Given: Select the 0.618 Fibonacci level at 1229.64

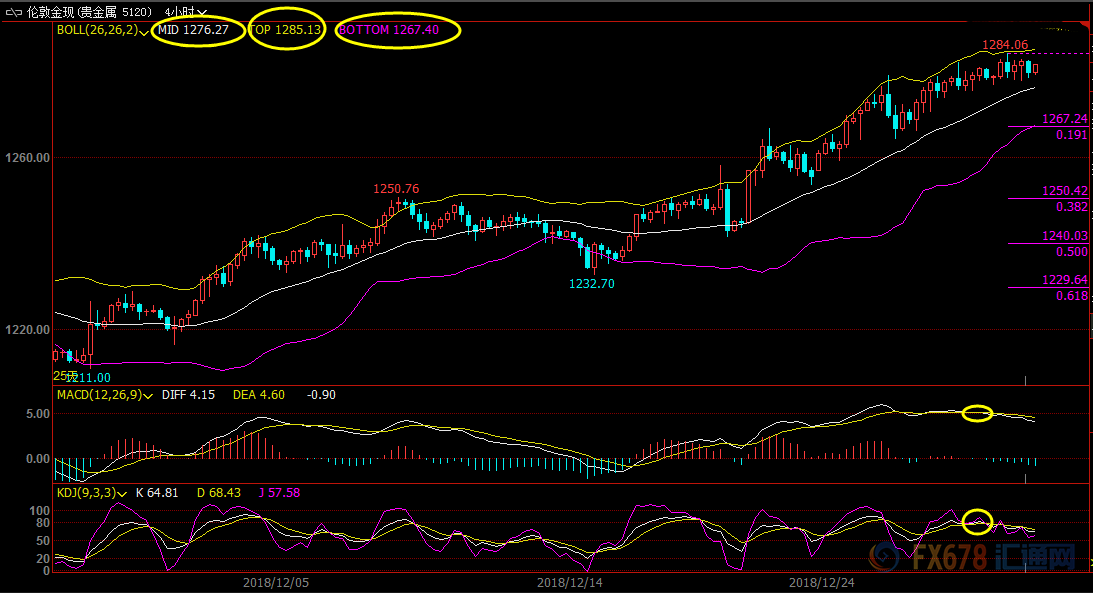Looking at the screenshot, I should (x=1071, y=296).
